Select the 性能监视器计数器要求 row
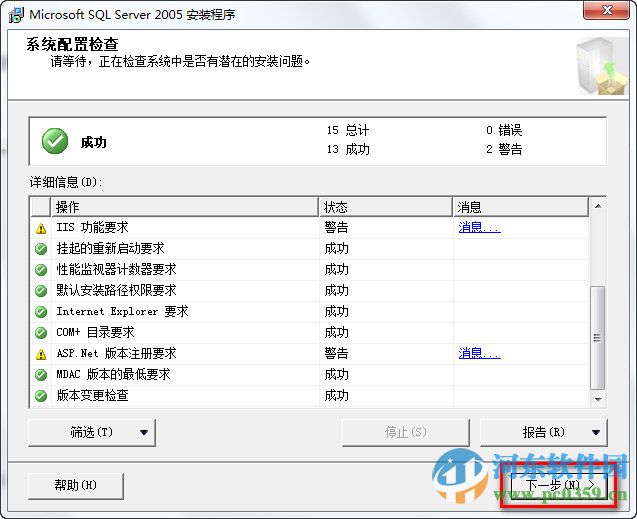 click(310, 270)
